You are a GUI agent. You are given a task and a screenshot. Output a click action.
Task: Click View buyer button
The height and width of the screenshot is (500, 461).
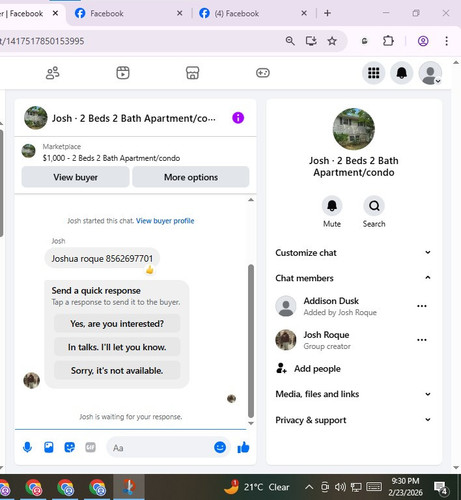(x=75, y=177)
